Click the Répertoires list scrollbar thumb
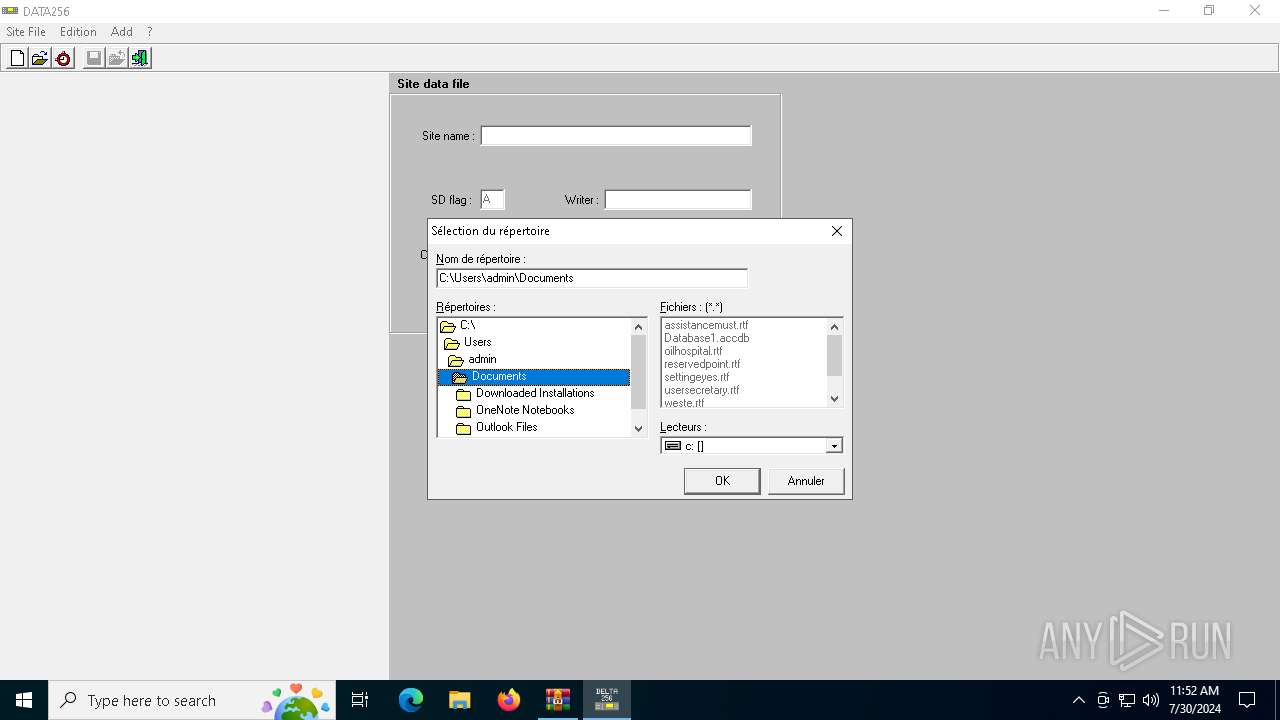1280x720 pixels. [x=639, y=372]
